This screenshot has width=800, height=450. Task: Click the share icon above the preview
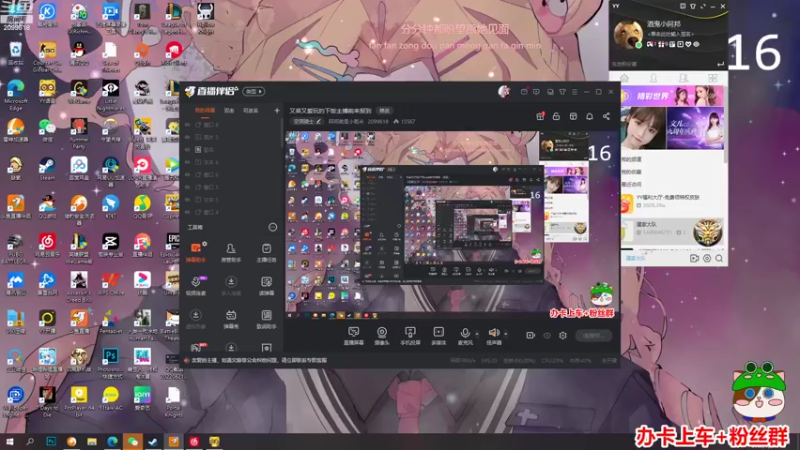(606, 116)
